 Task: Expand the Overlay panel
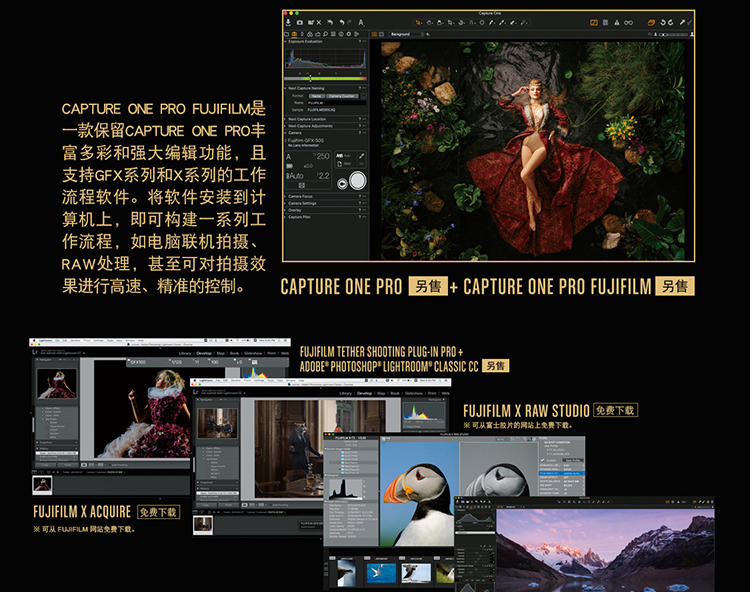coord(285,210)
